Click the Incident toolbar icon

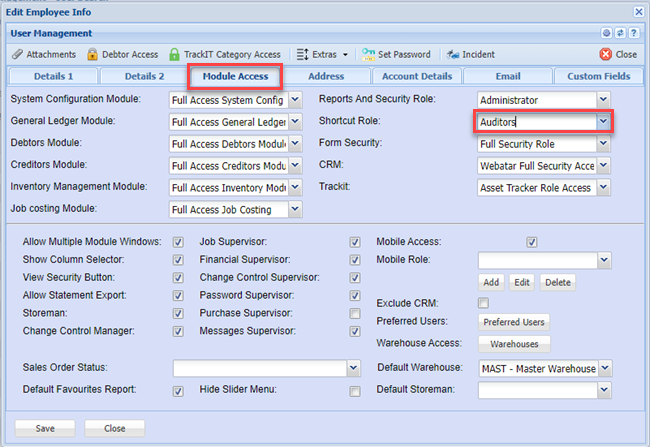pyautogui.click(x=453, y=54)
